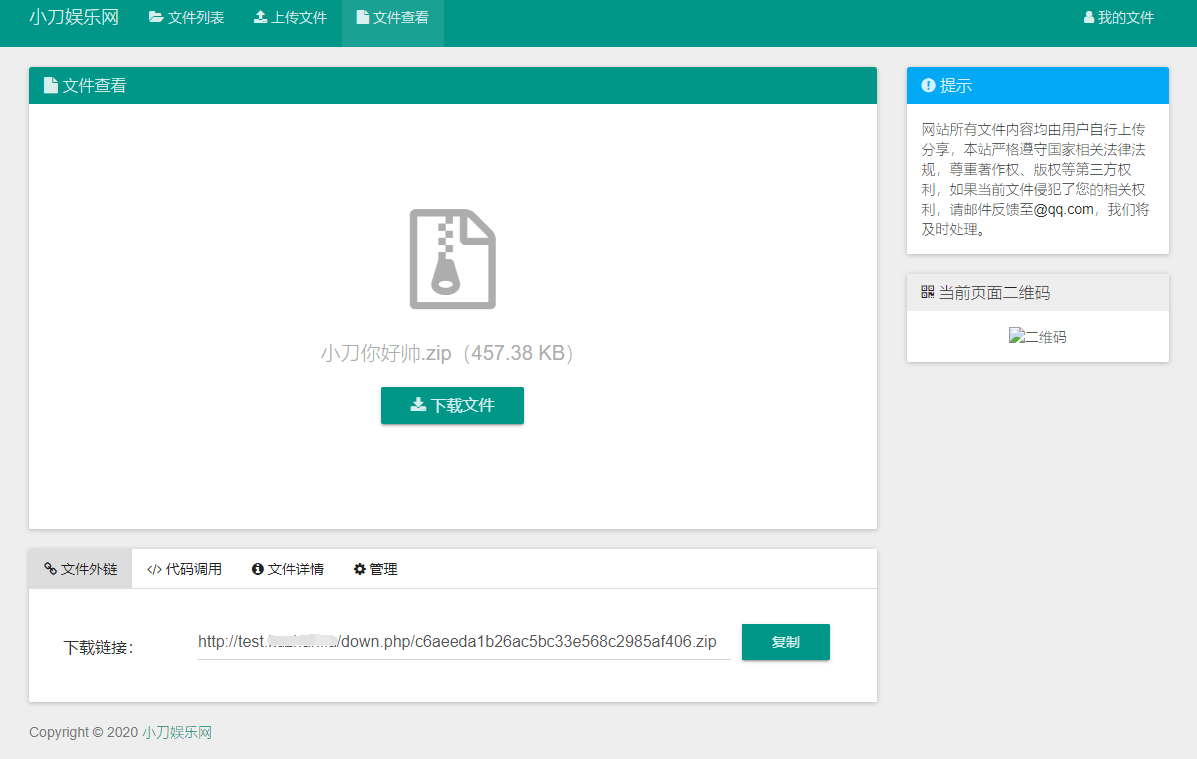The height and width of the screenshot is (759, 1197).
Task: Click the link icon on 文件外链 tab
Action: point(50,569)
